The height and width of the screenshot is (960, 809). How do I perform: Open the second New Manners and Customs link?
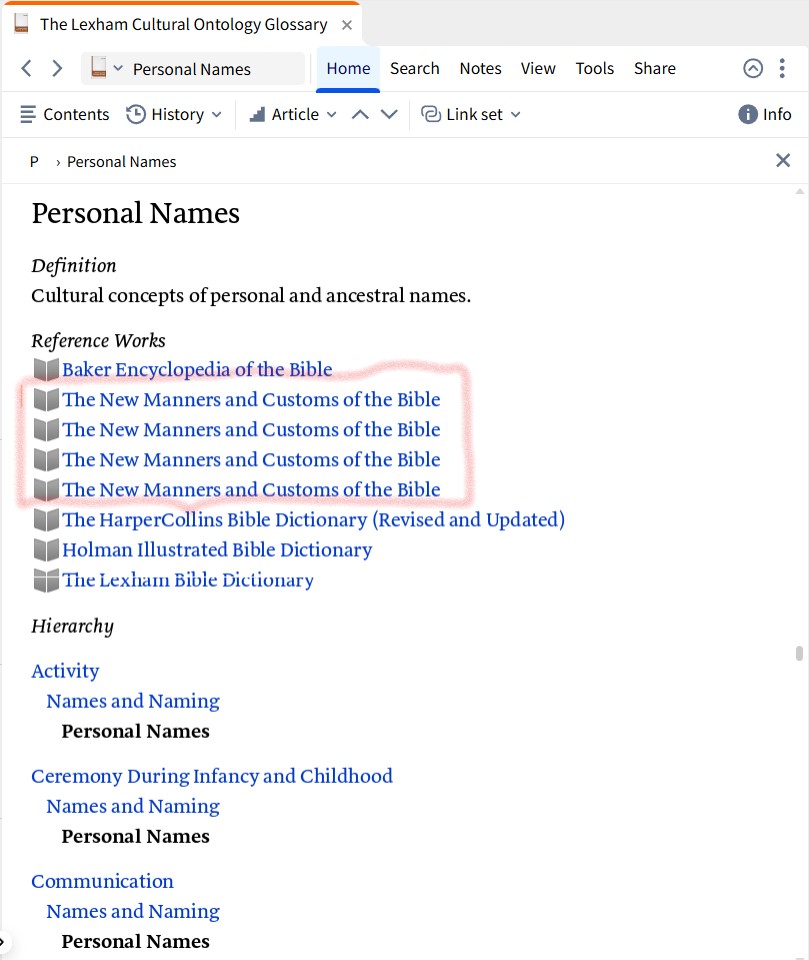[251, 429]
